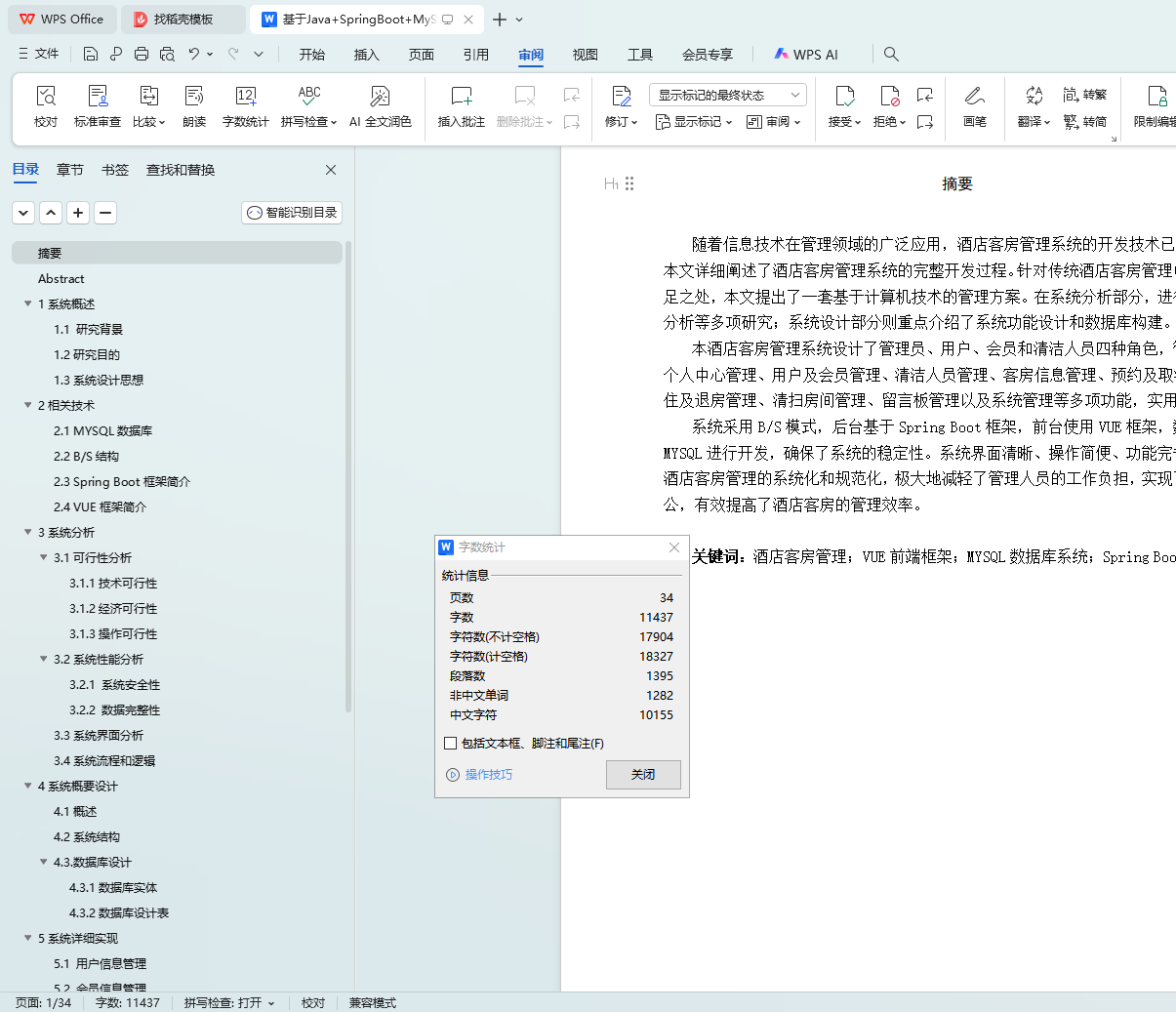The width and height of the screenshot is (1176, 1012).
Task: Open the 引用 ribbon tab
Action: pyautogui.click(x=476, y=55)
